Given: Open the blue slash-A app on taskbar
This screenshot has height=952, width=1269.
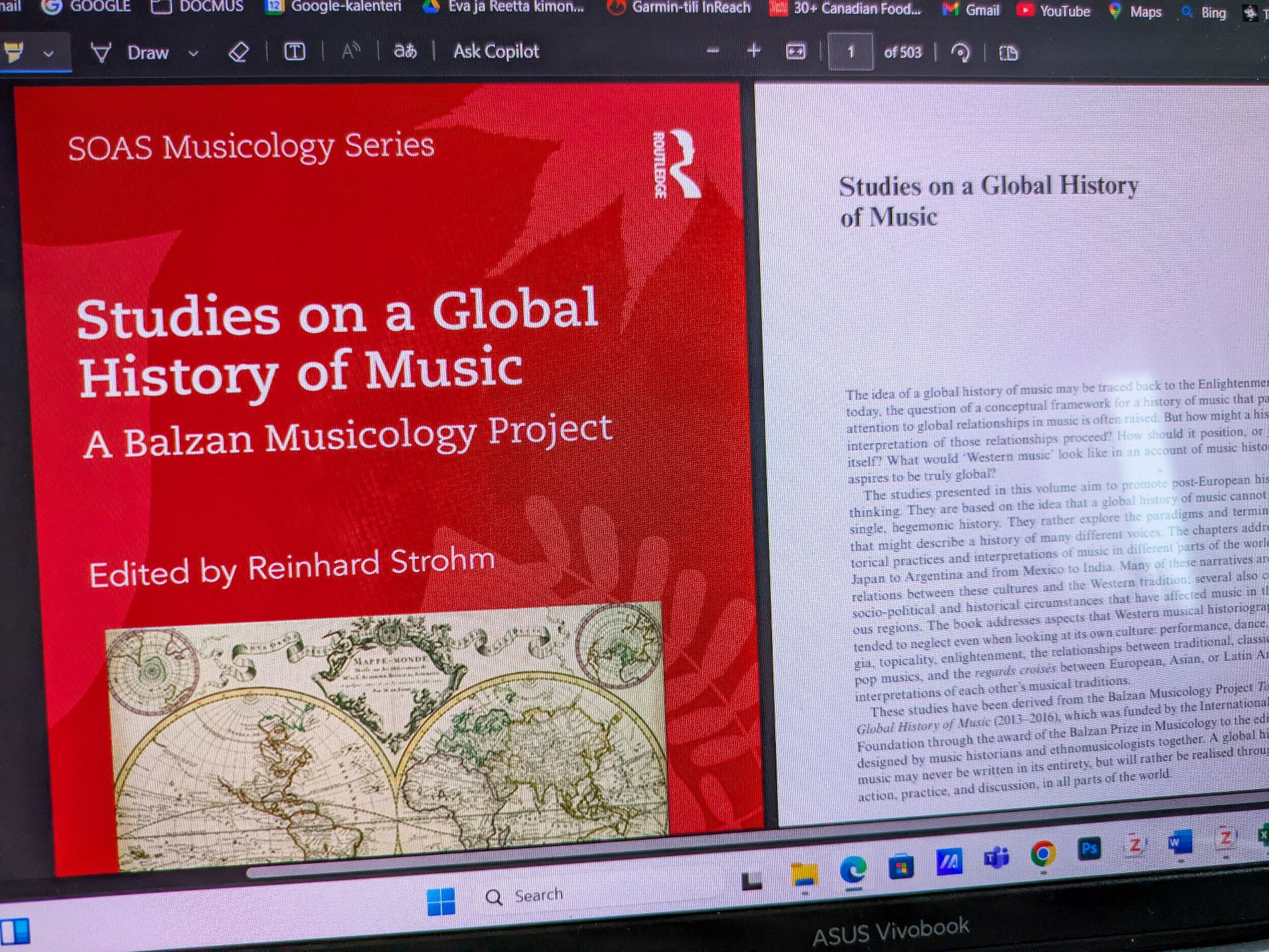Looking at the screenshot, I should click(x=949, y=862).
